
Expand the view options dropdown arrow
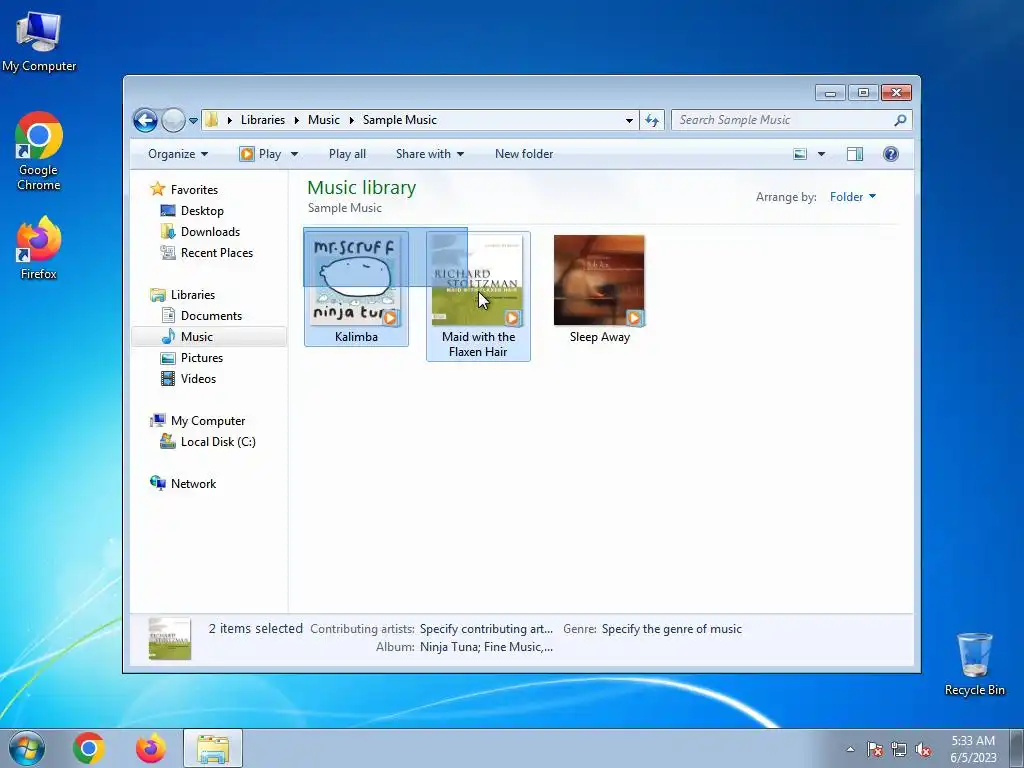[x=822, y=154]
